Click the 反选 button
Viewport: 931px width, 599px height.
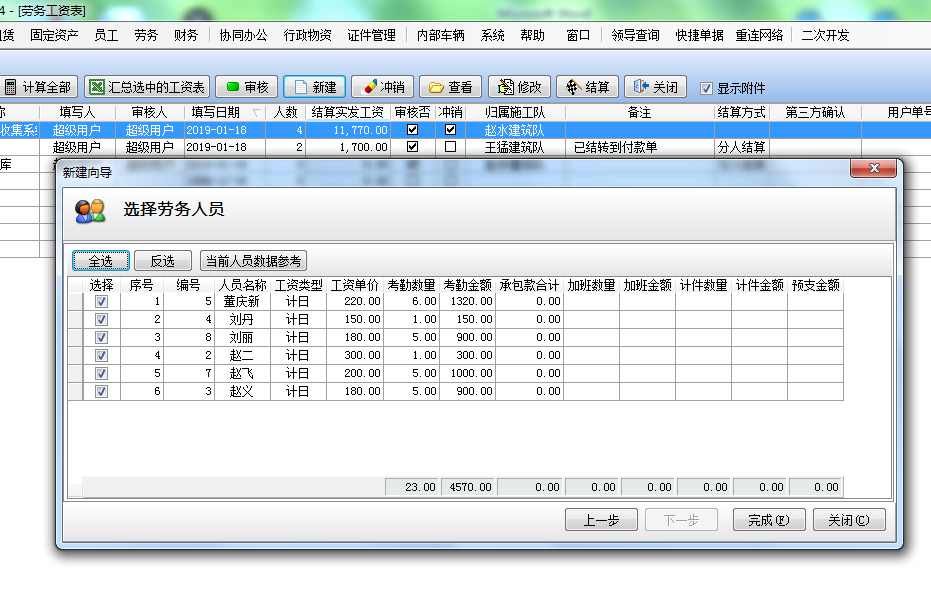(162, 261)
